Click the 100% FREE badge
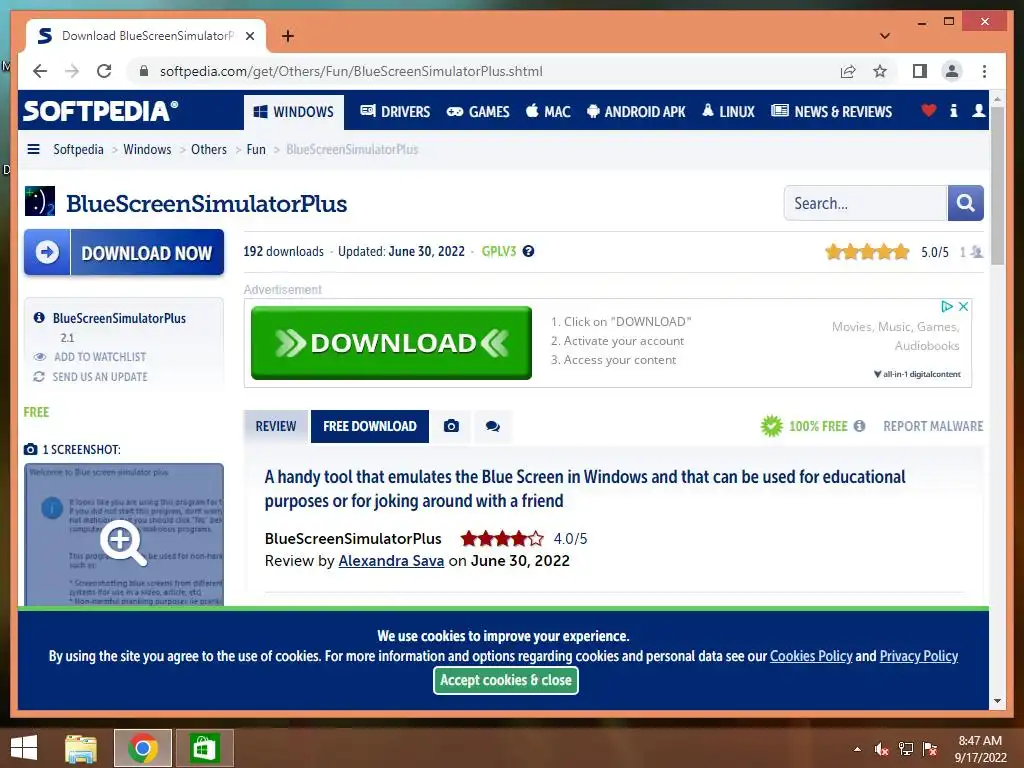Screen dimensions: 1024x768 (804, 426)
